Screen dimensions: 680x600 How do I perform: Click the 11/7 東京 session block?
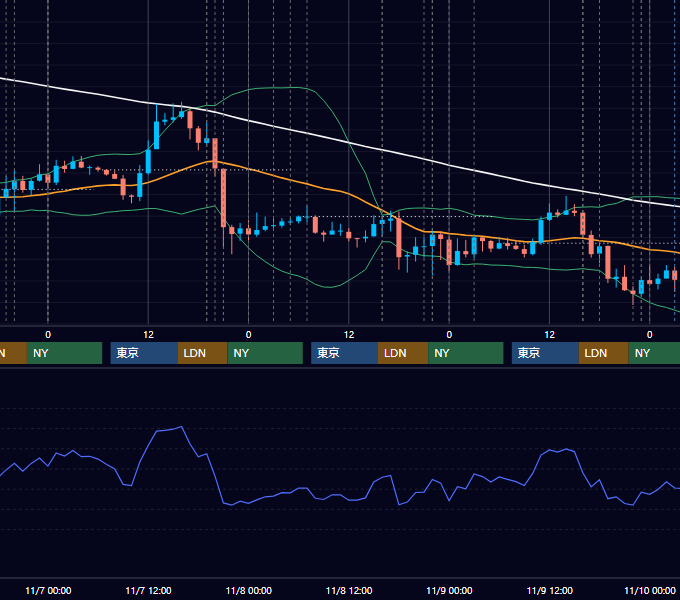click(144, 353)
